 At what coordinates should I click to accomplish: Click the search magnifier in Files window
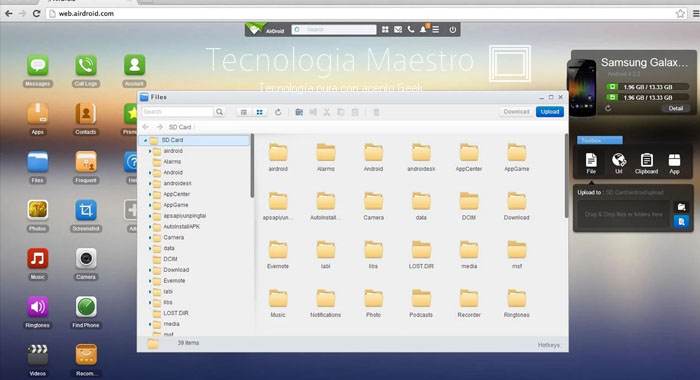pyautogui.click(x=219, y=112)
